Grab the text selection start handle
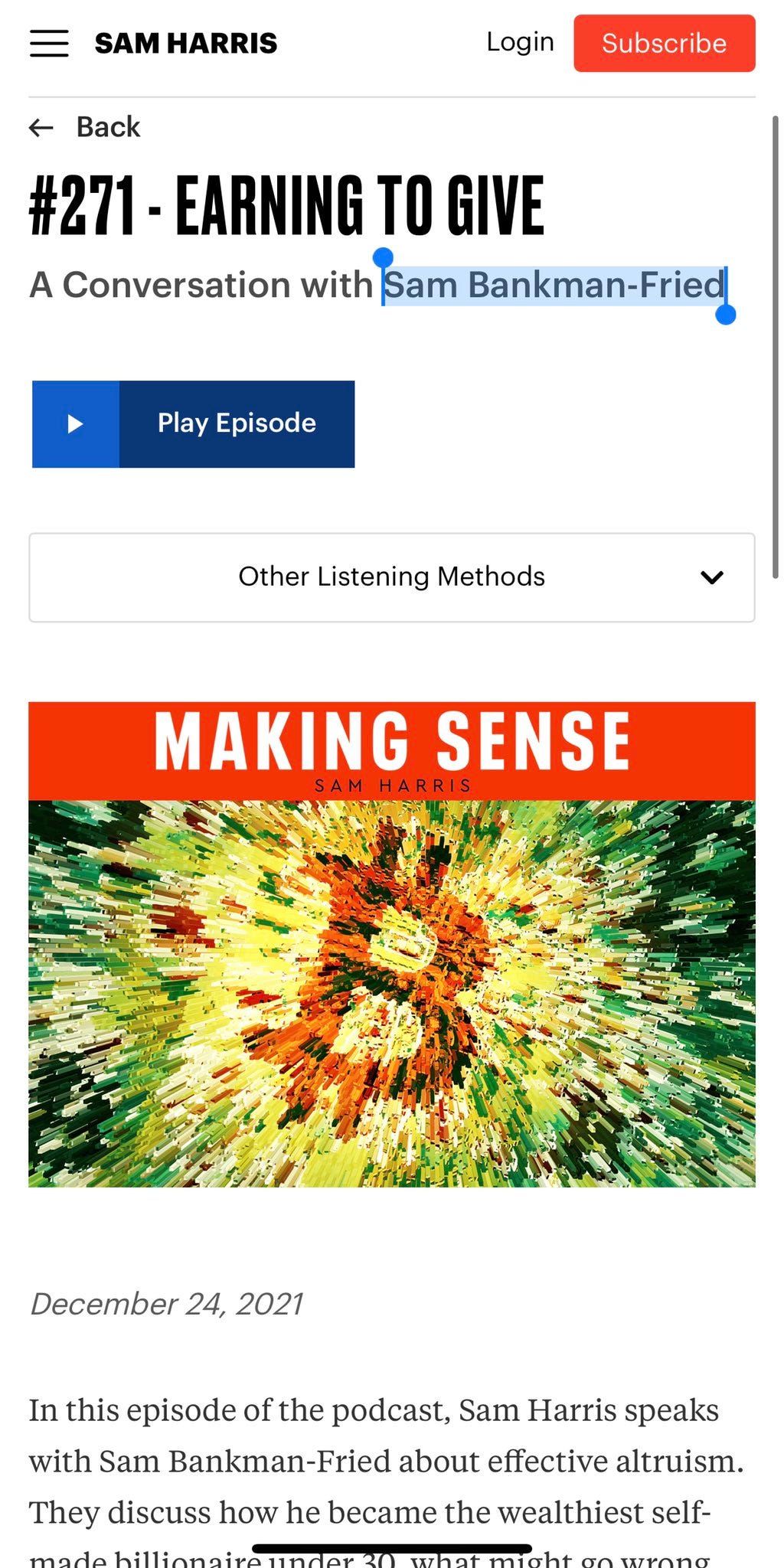 pos(383,258)
